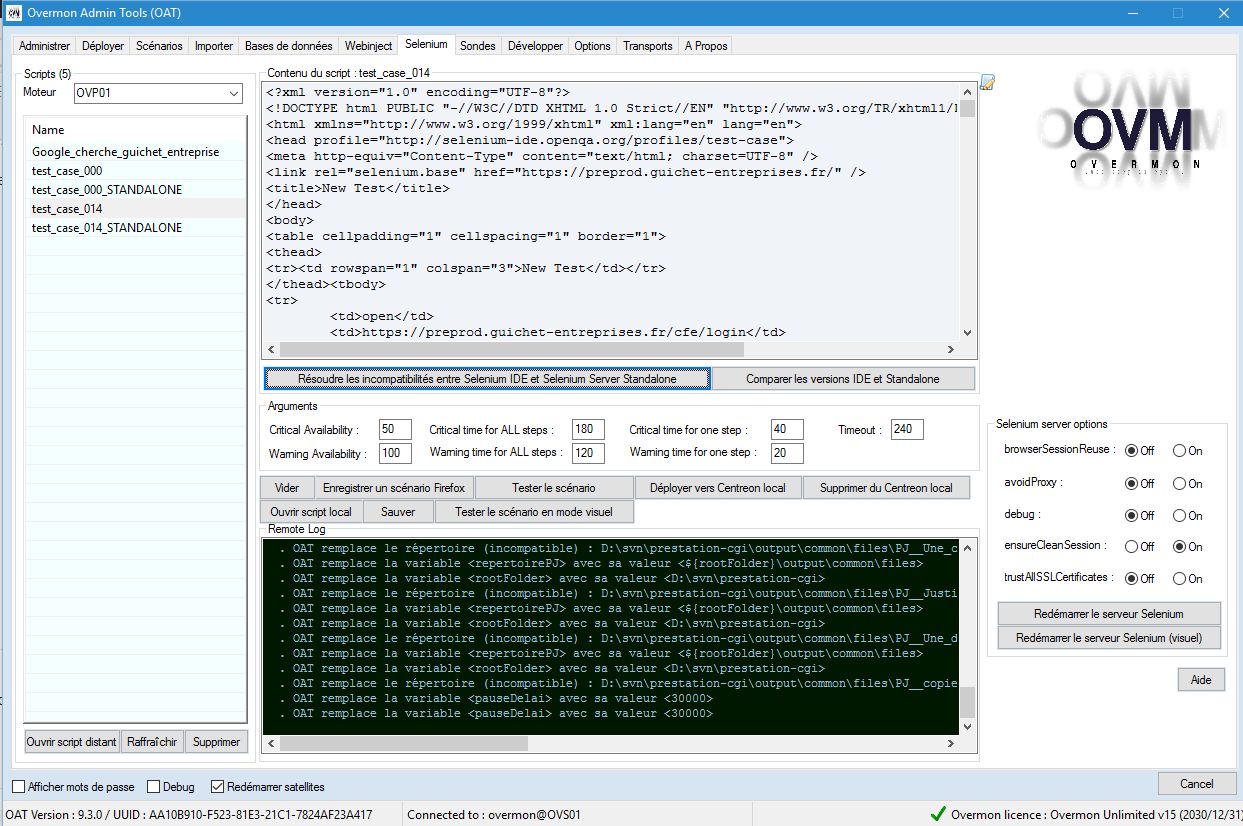Click Résoudre les incompatibilités Selenium button
This screenshot has height=826, width=1243.
tap(487, 379)
